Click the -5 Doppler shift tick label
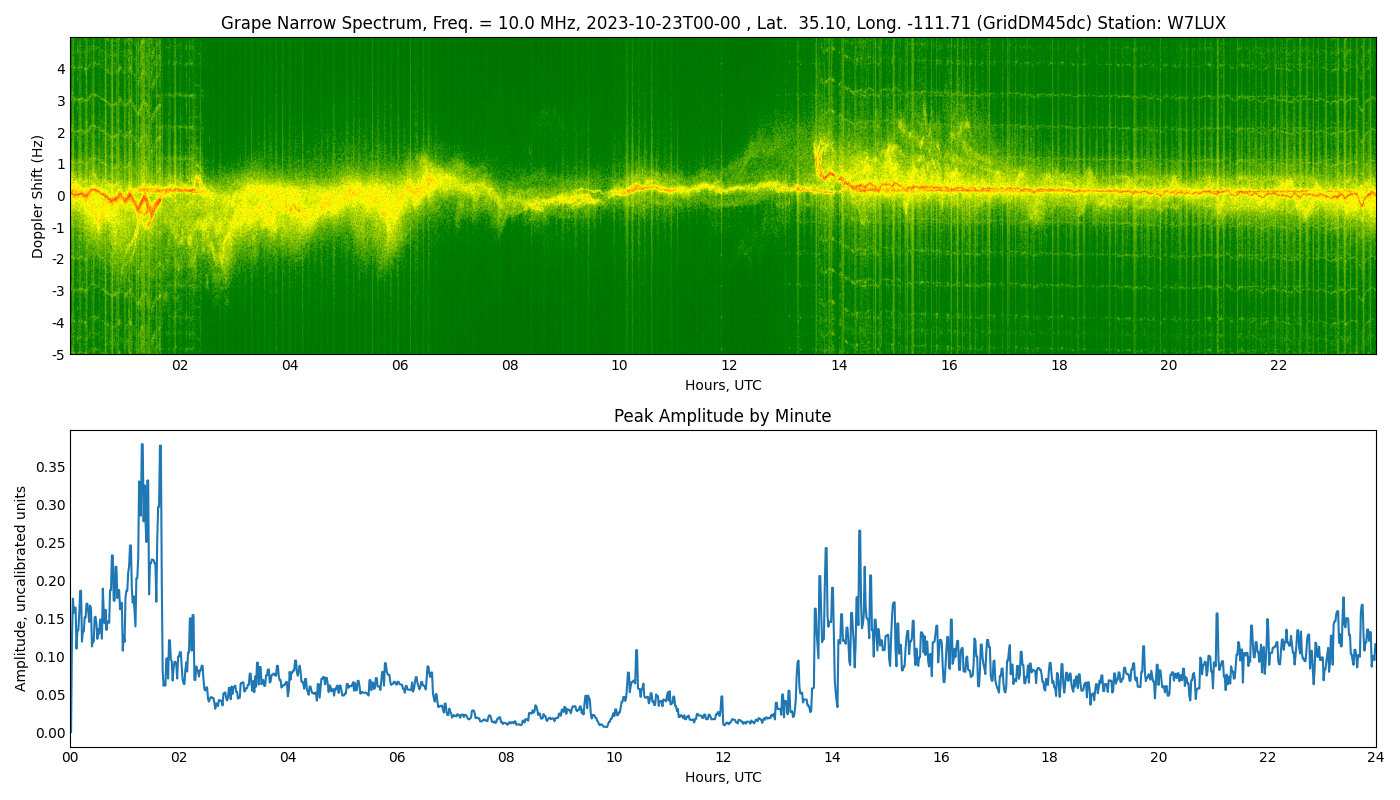The height and width of the screenshot is (800, 1400). [x=59, y=354]
